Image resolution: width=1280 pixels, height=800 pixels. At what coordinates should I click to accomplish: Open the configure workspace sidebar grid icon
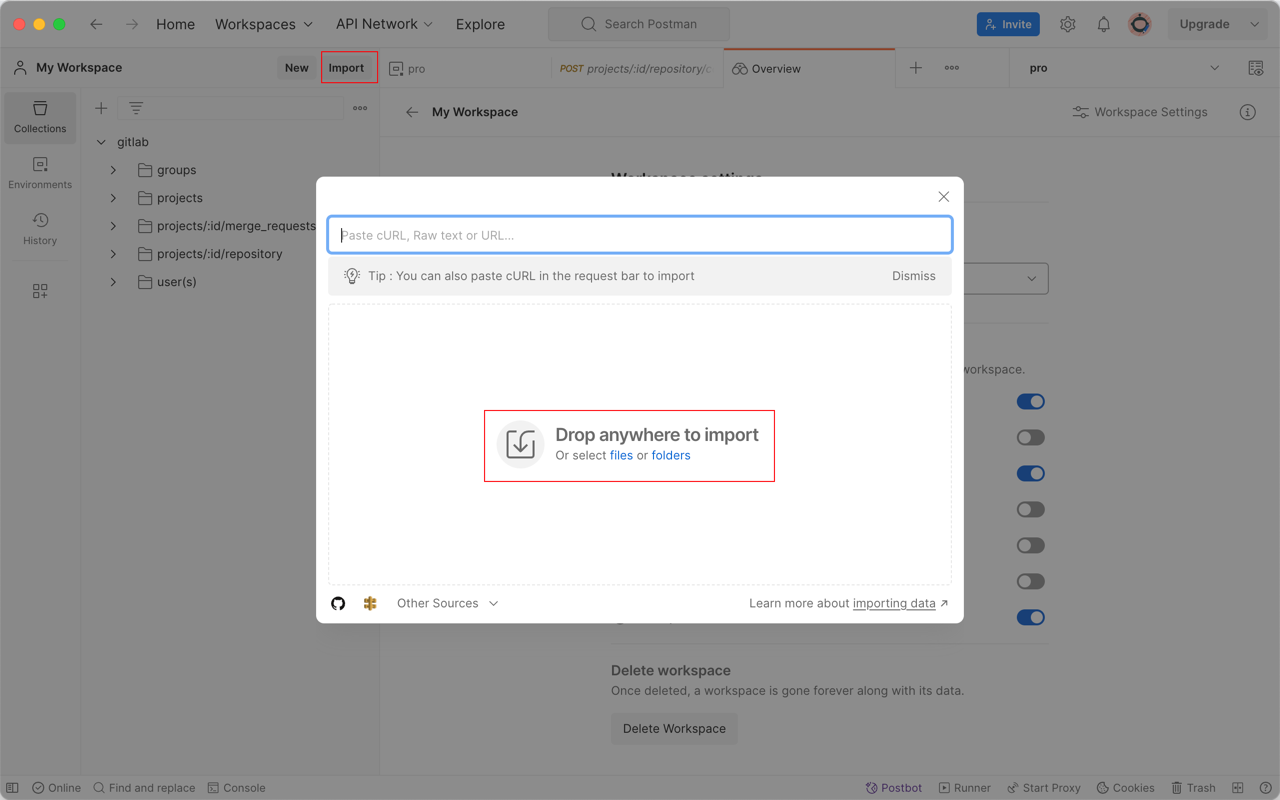[x=40, y=291]
